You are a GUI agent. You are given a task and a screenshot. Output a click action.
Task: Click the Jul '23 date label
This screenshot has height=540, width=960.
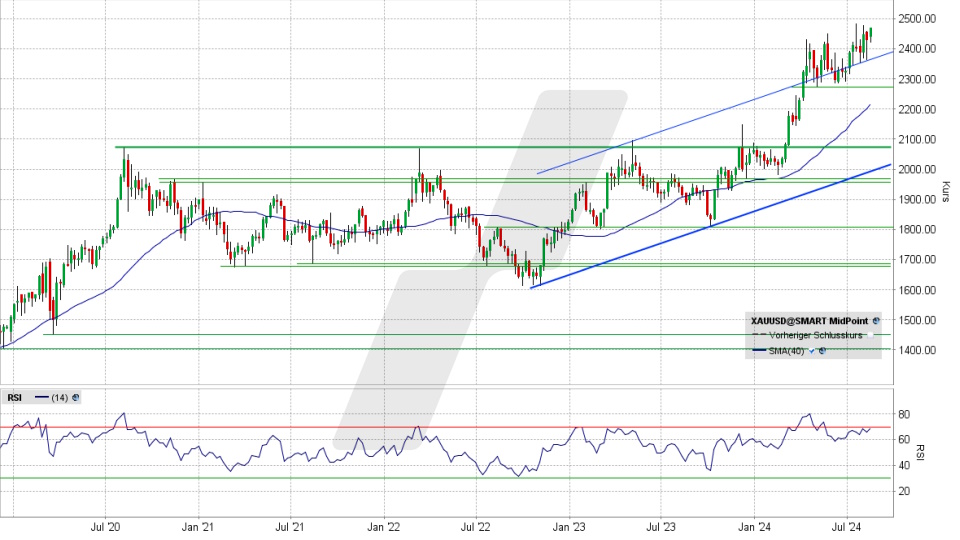(661, 527)
